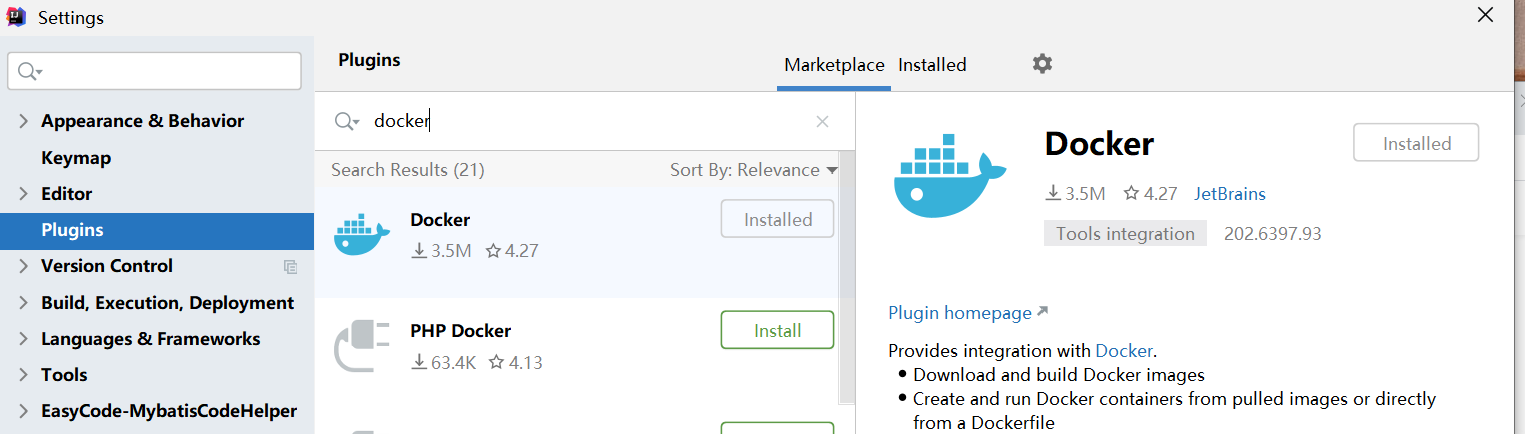This screenshot has height=434, width=1525.
Task: Click the Tools integration tag
Action: [x=1125, y=234]
